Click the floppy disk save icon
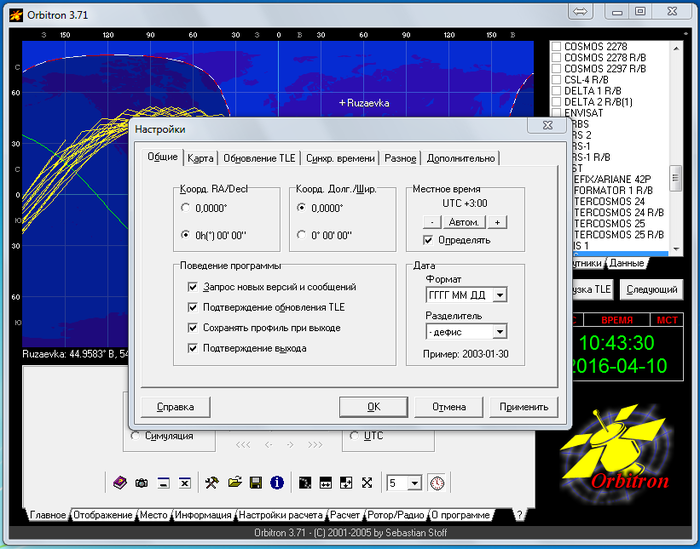The height and width of the screenshot is (549, 700). [256, 483]
